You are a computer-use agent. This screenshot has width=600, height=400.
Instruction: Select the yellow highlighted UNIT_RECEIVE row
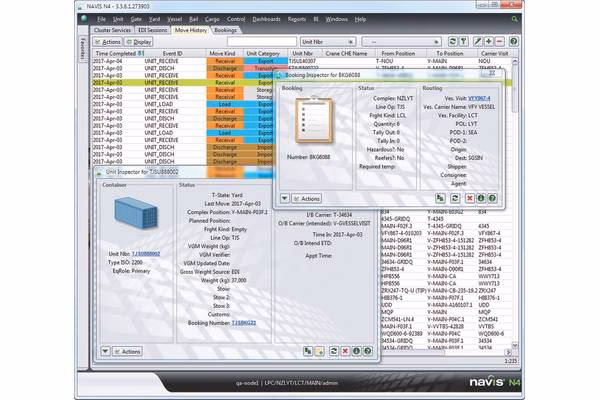(183, 83)
